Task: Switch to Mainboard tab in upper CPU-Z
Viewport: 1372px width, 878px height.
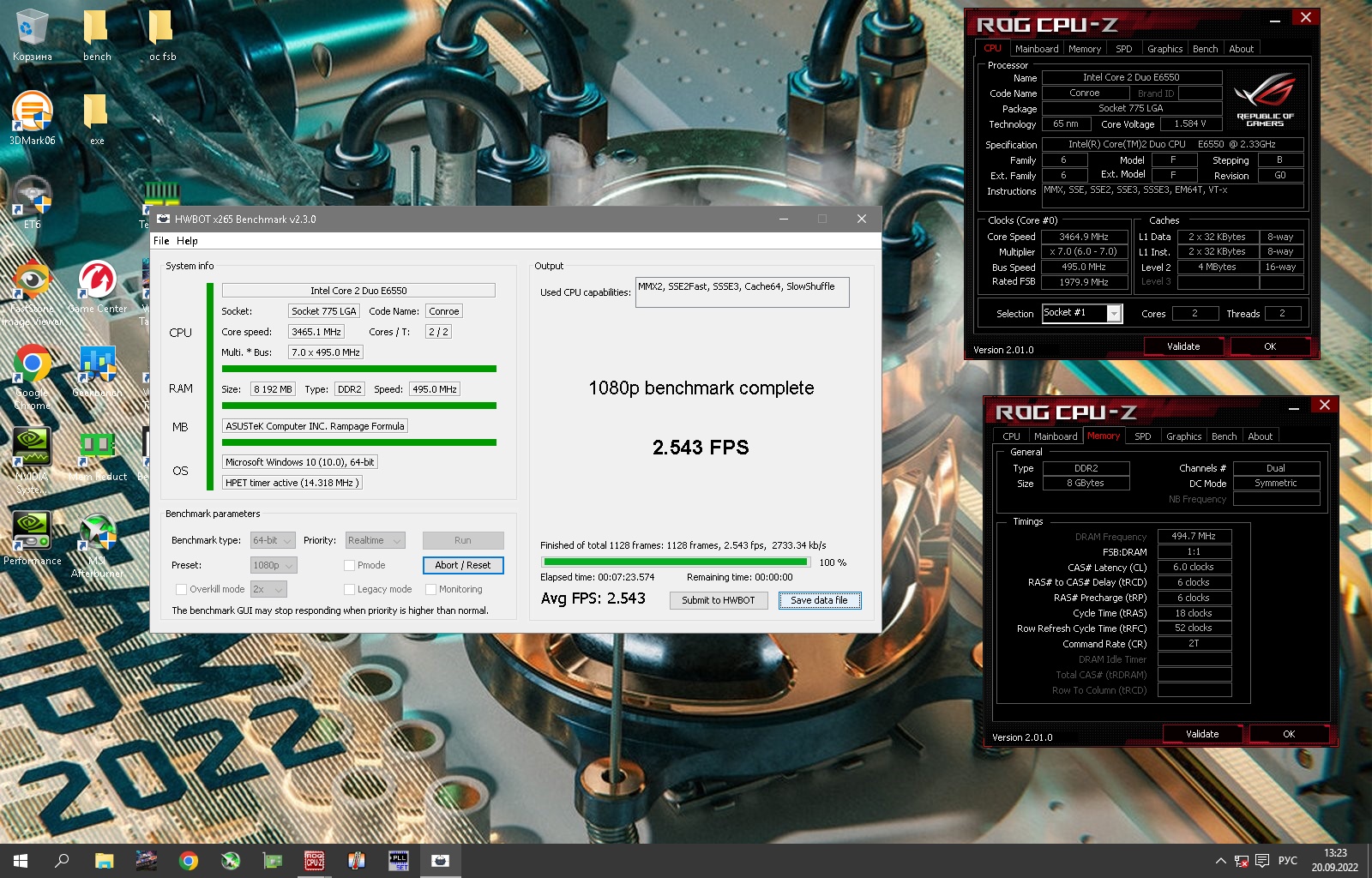Action: point(1037,49)
